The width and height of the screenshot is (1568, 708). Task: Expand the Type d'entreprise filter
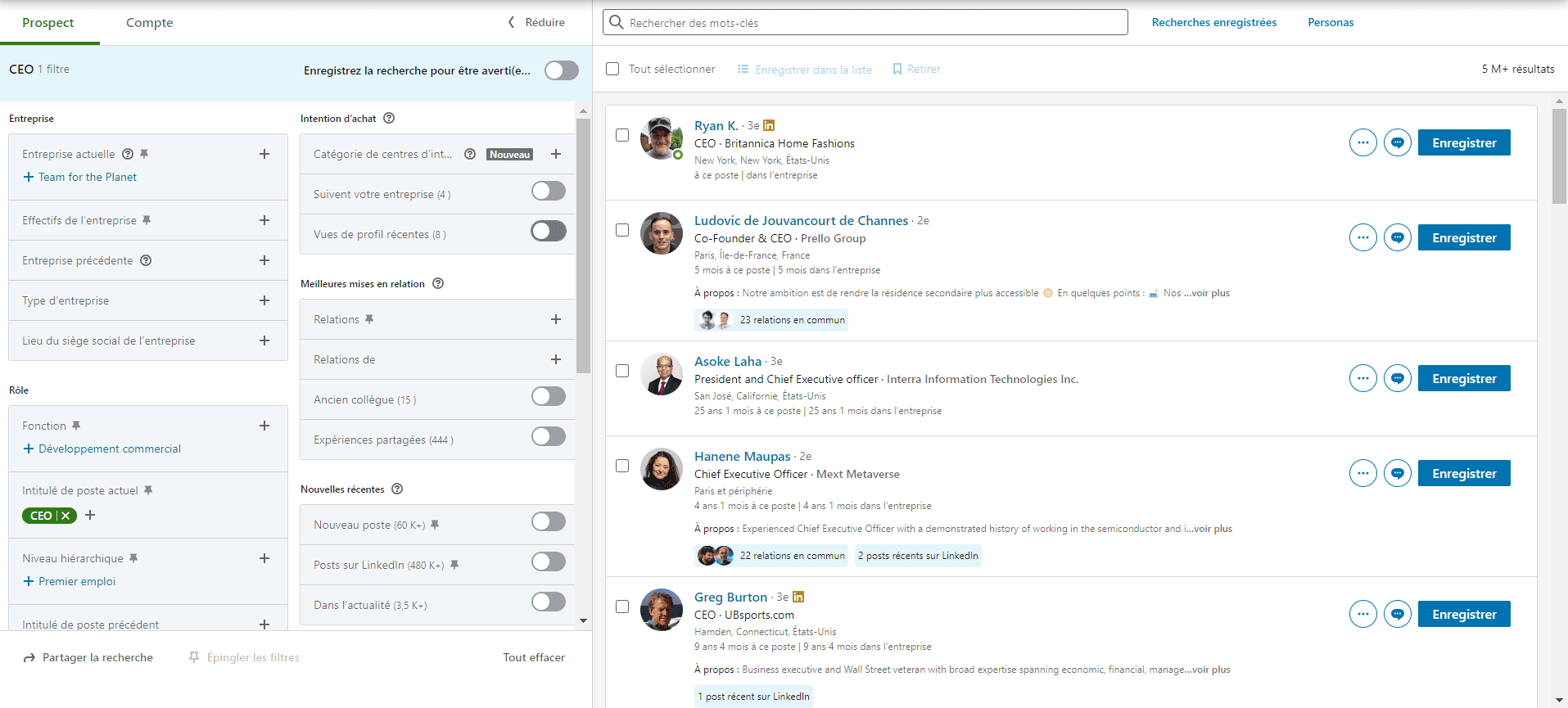(x=264, y=300)
